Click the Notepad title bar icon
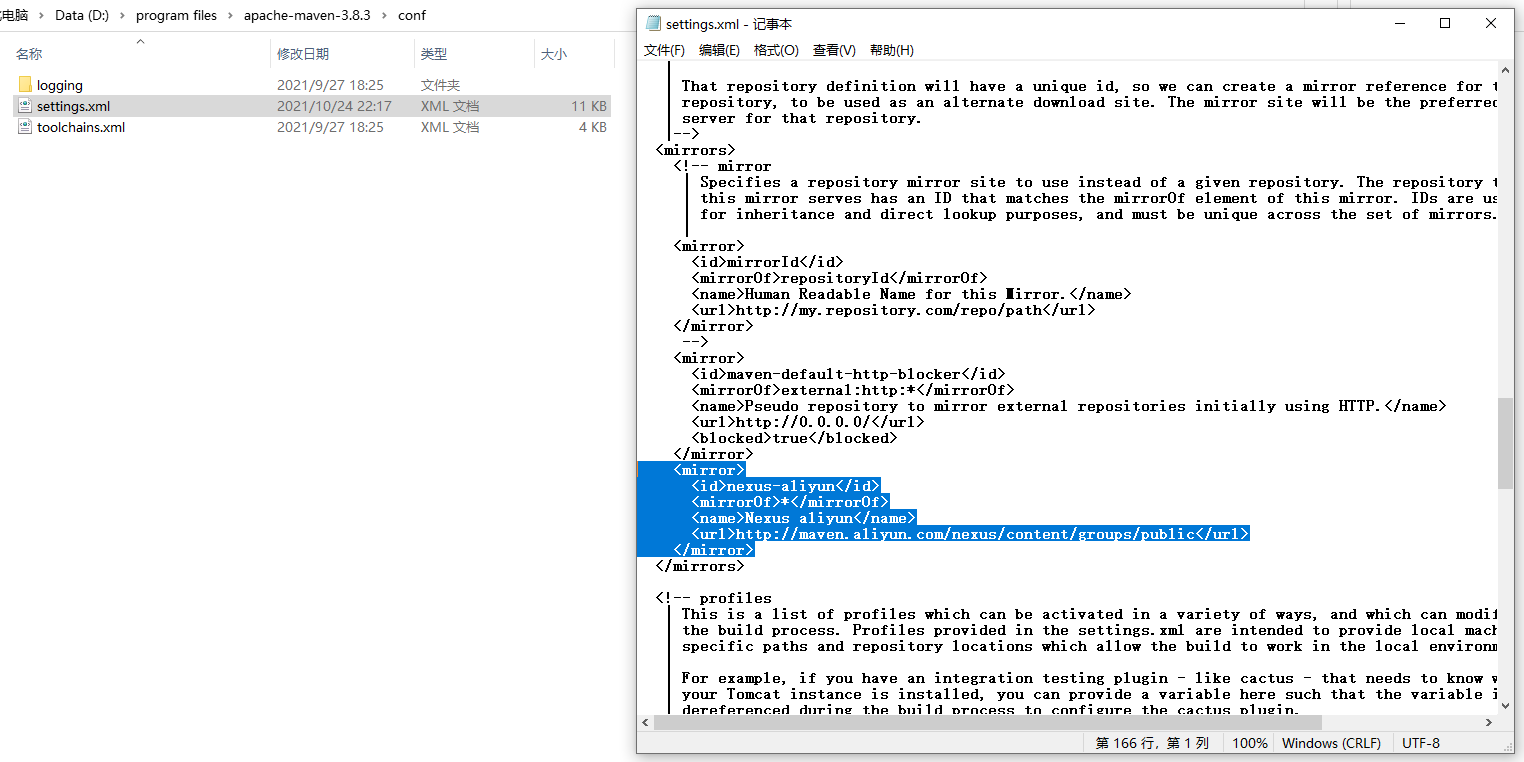This screenshot has width=1524, height=762. click(x=654, y=24)
